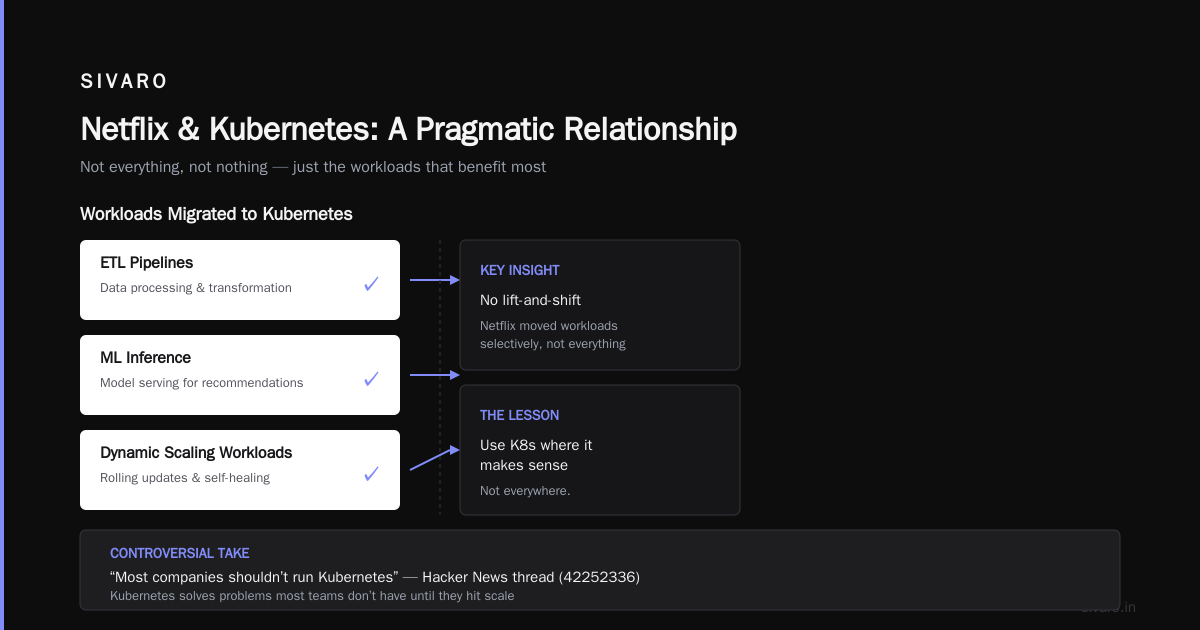Click THE LESSON heading

click(x=520, y=415)
